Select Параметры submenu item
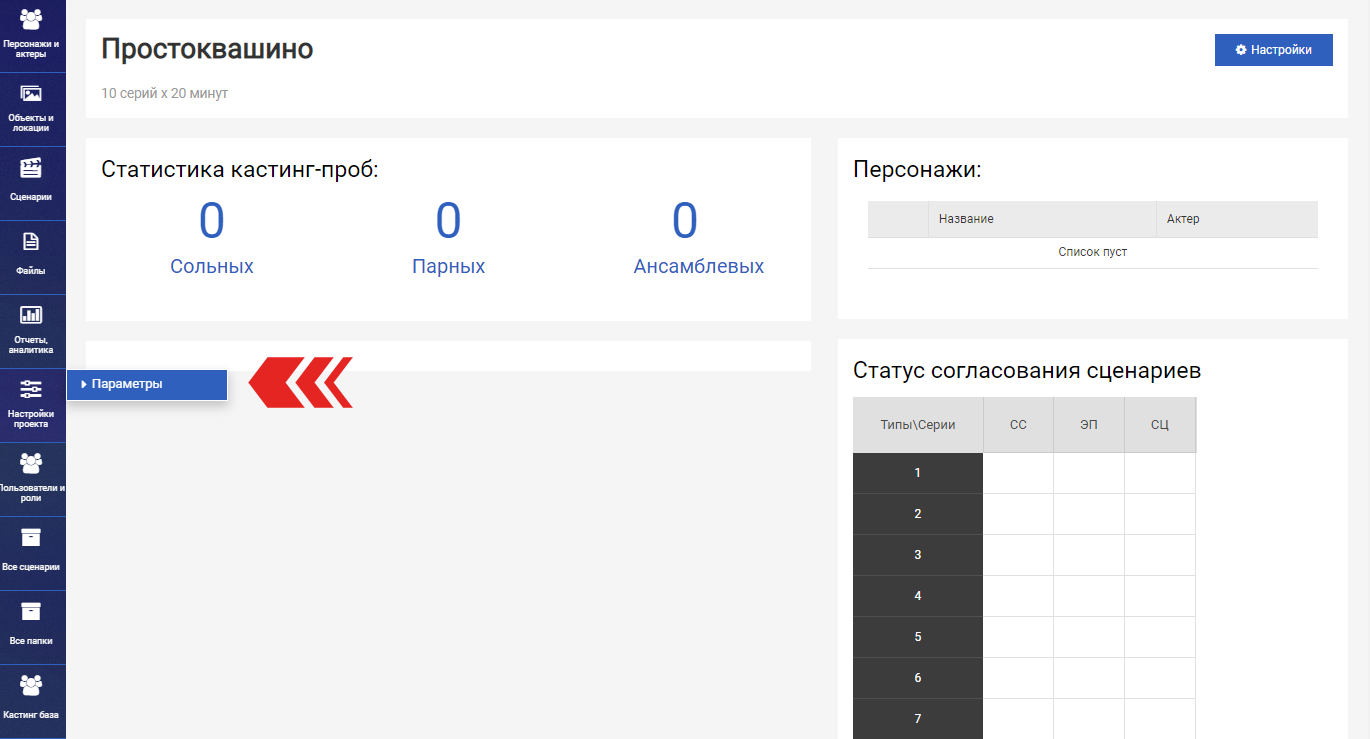 tap(147, 384)
